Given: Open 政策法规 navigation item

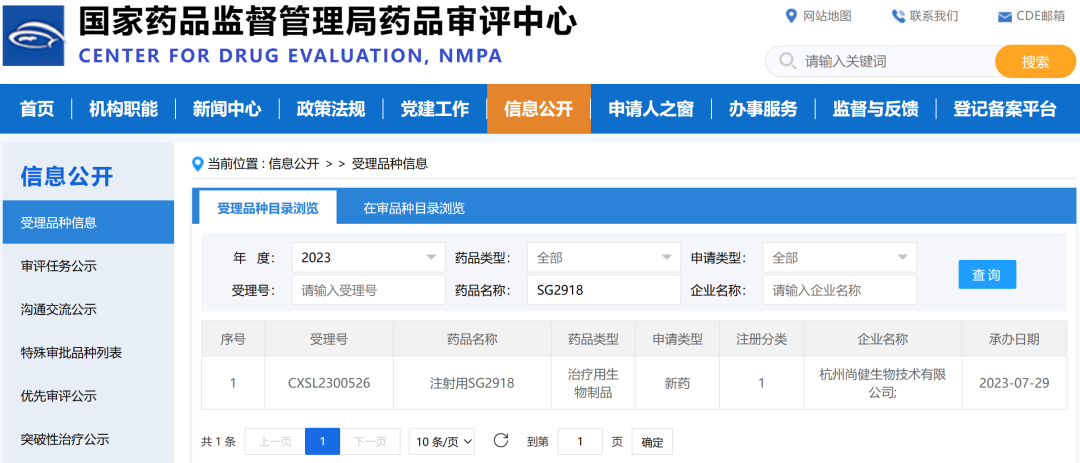Looking at the screenshot, I should pyautogui.click(x=331, y=109).
